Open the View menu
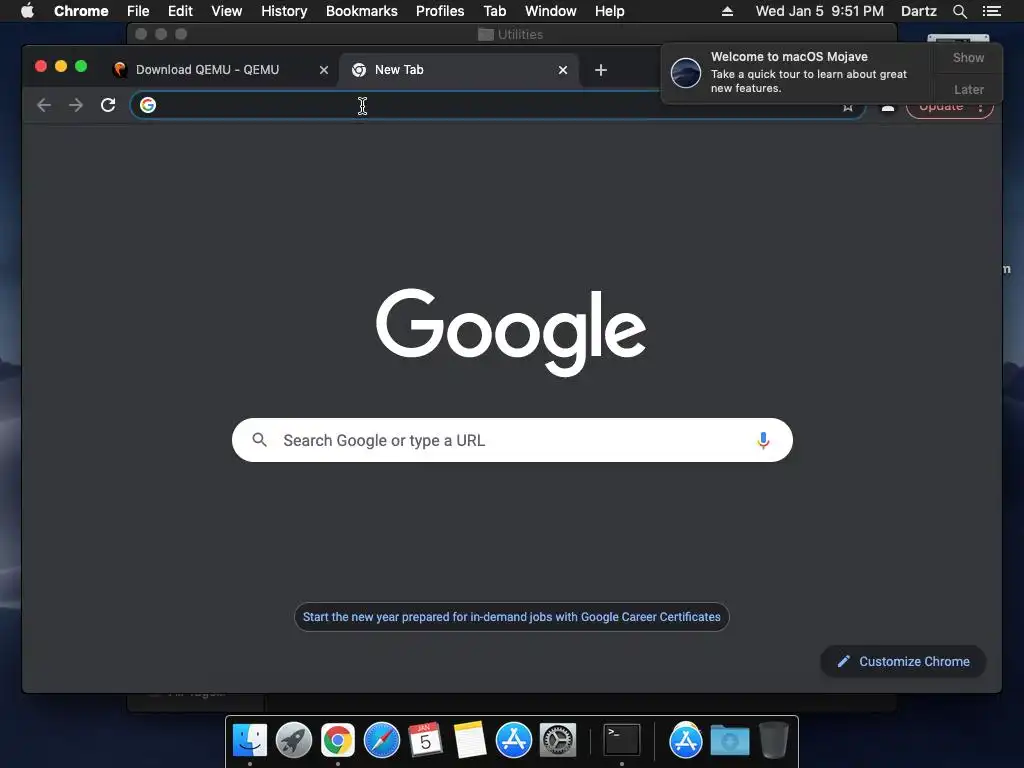The height and width of the screenshot is (768, 1024). point(227,11)
